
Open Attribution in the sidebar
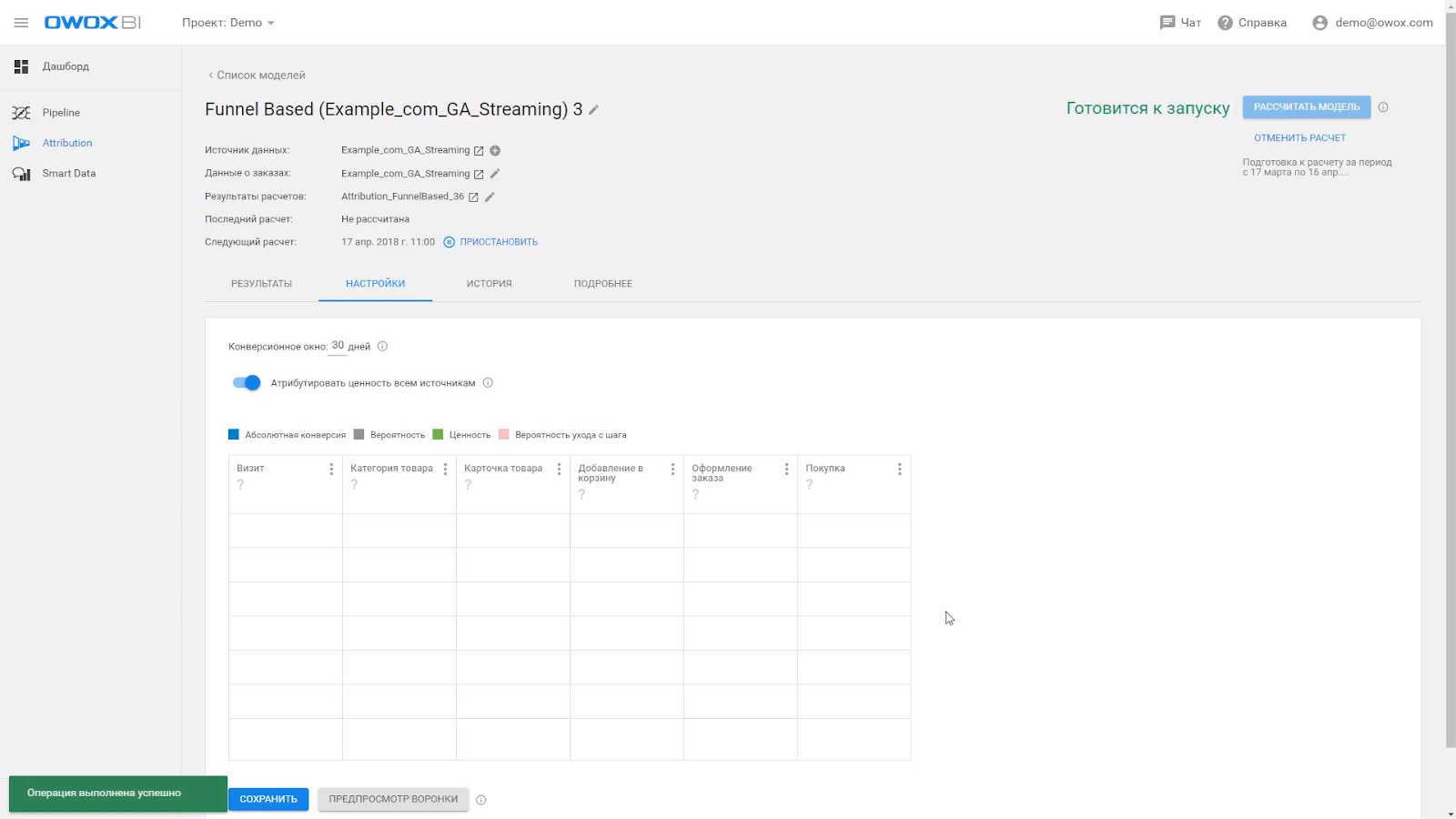point(66,143)
